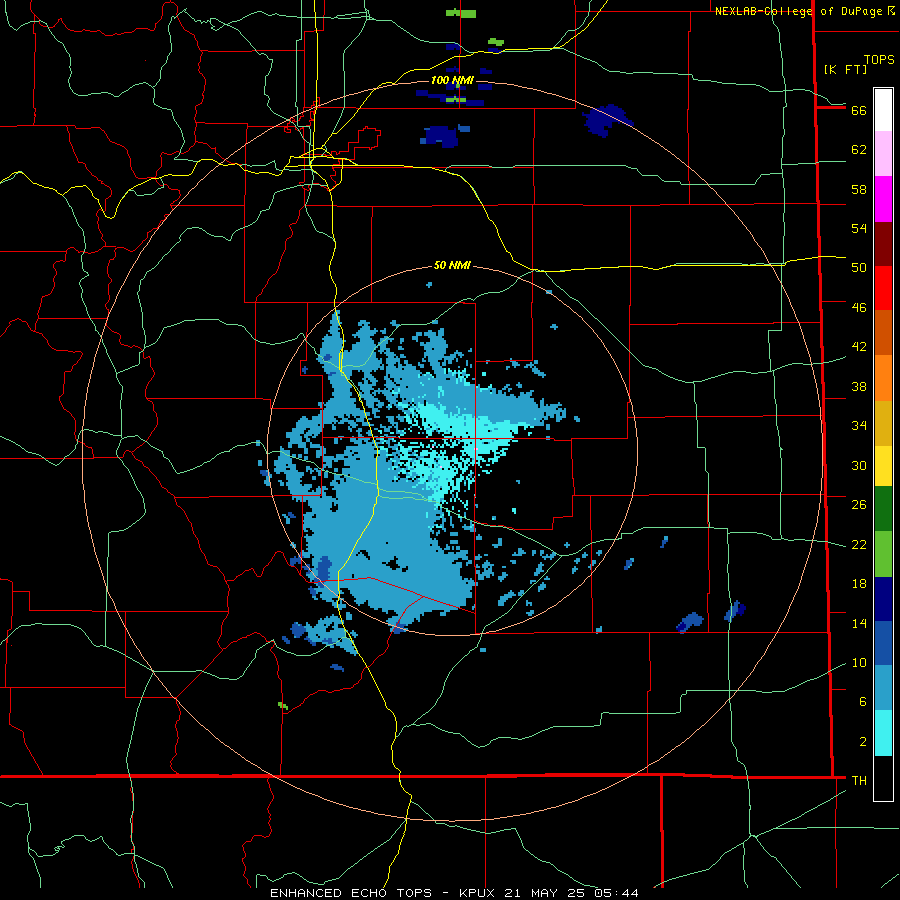Click the navy blue legend swatch
Viewport: 900px width, 900px height.
[x=883, y=599]
